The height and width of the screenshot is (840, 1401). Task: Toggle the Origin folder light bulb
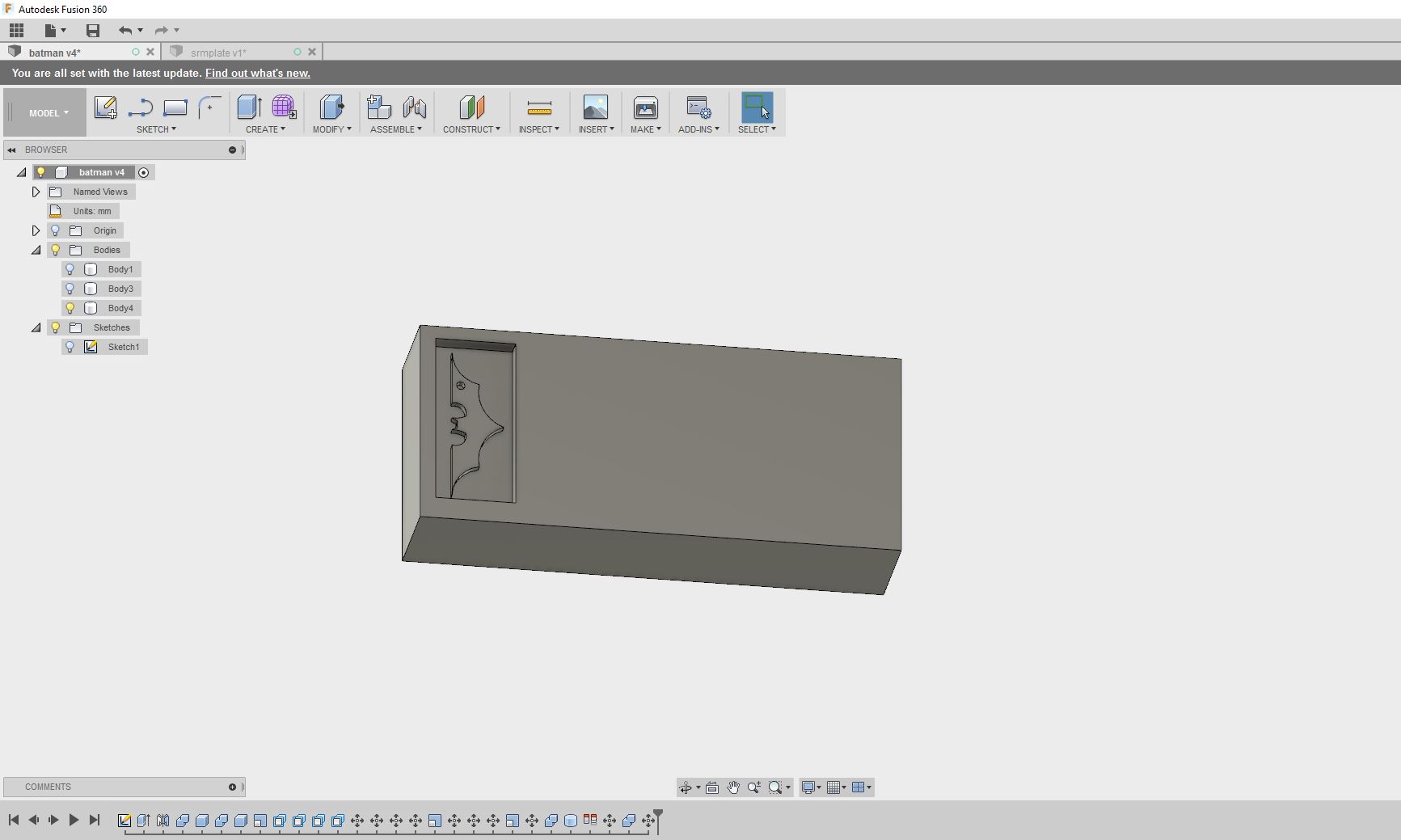pos(56,230)
